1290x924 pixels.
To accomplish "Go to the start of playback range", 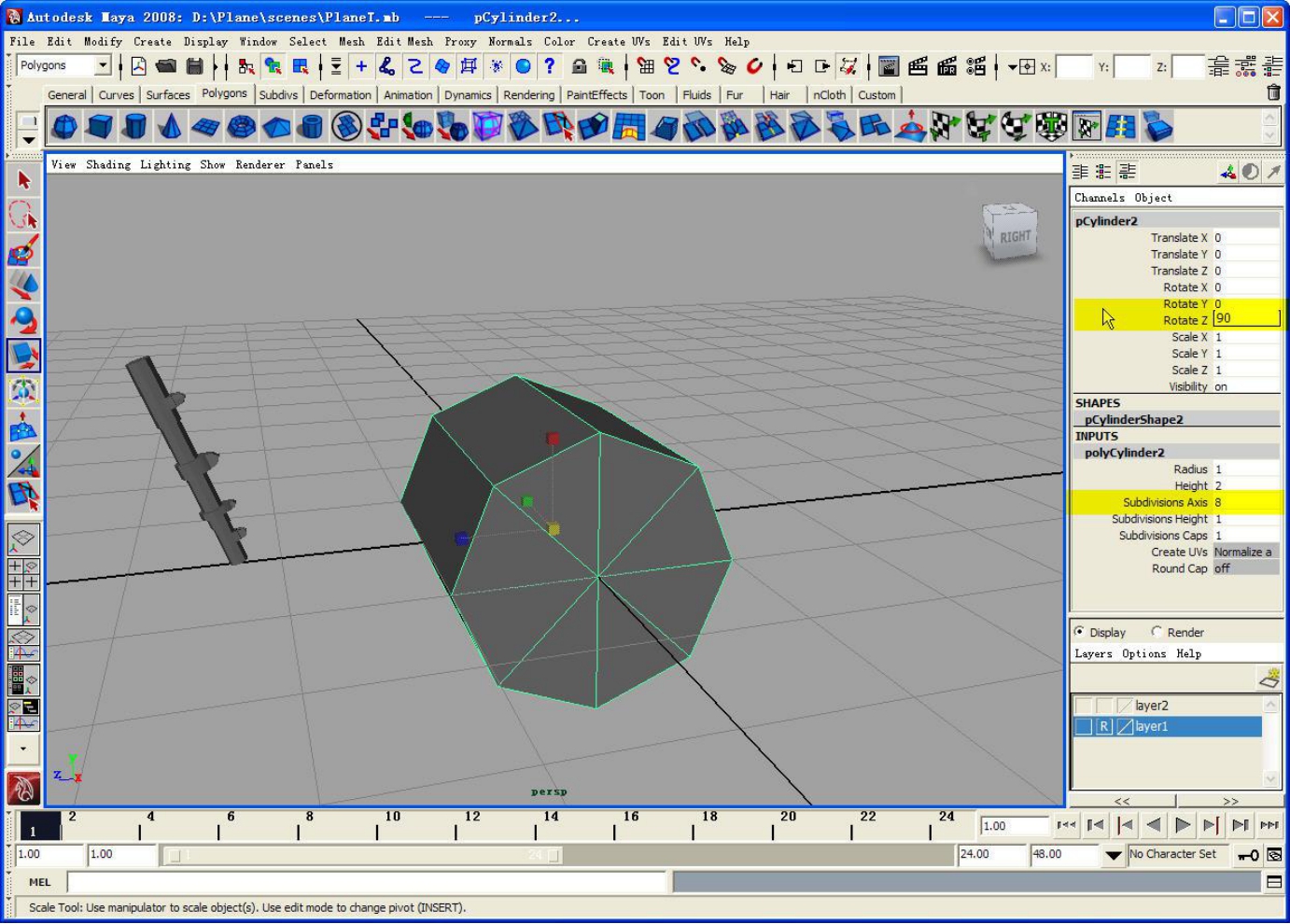I will (x=1067, y=825).
